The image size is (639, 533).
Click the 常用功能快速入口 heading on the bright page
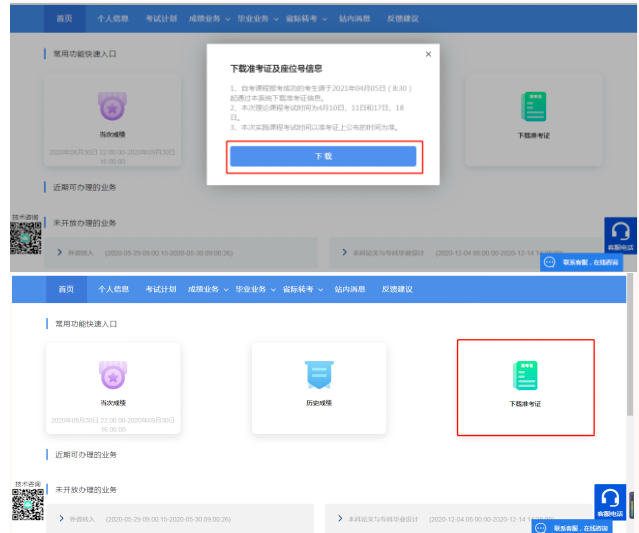86,324
